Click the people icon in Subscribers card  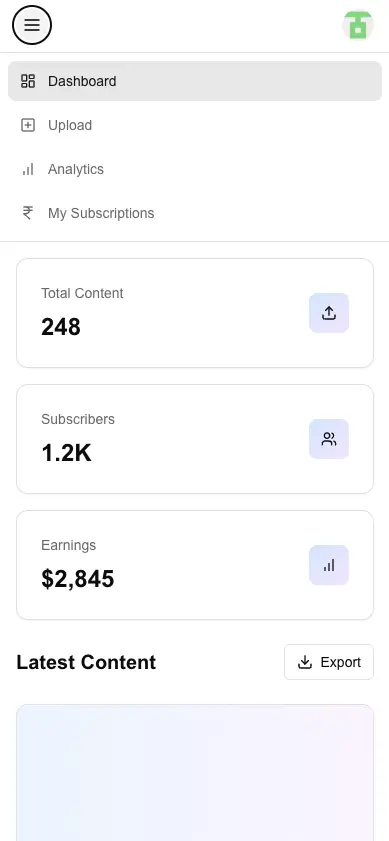329,439
